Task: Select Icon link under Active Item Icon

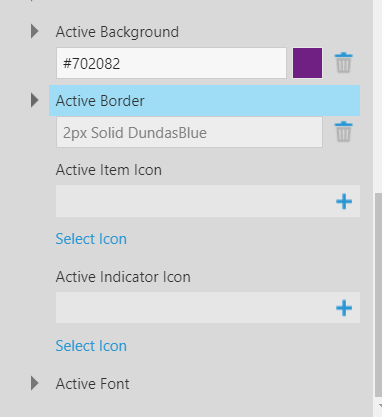Action: point(91,239)
